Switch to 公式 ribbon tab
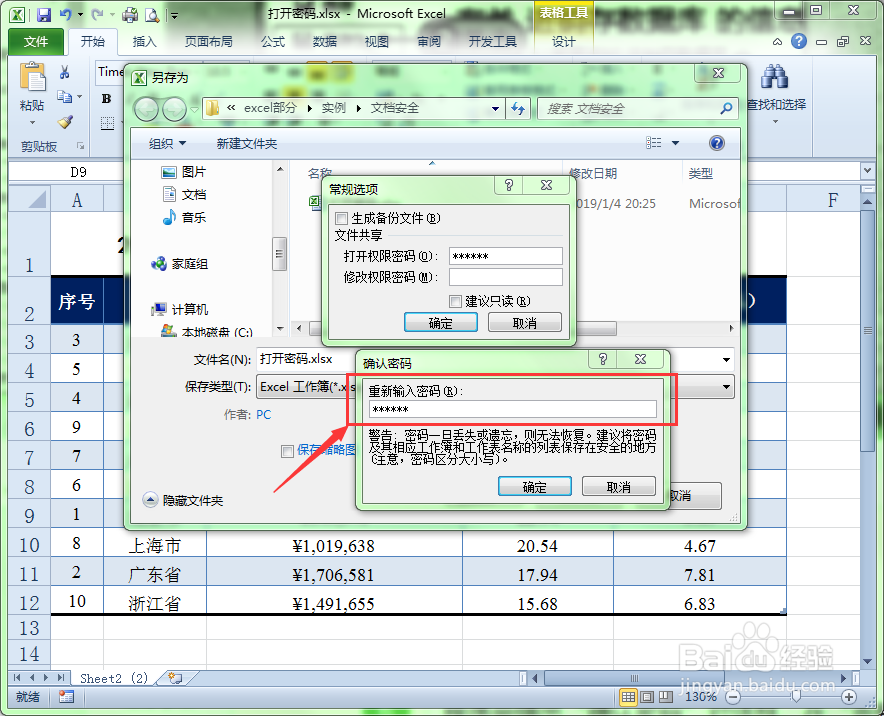 point(273,42)
